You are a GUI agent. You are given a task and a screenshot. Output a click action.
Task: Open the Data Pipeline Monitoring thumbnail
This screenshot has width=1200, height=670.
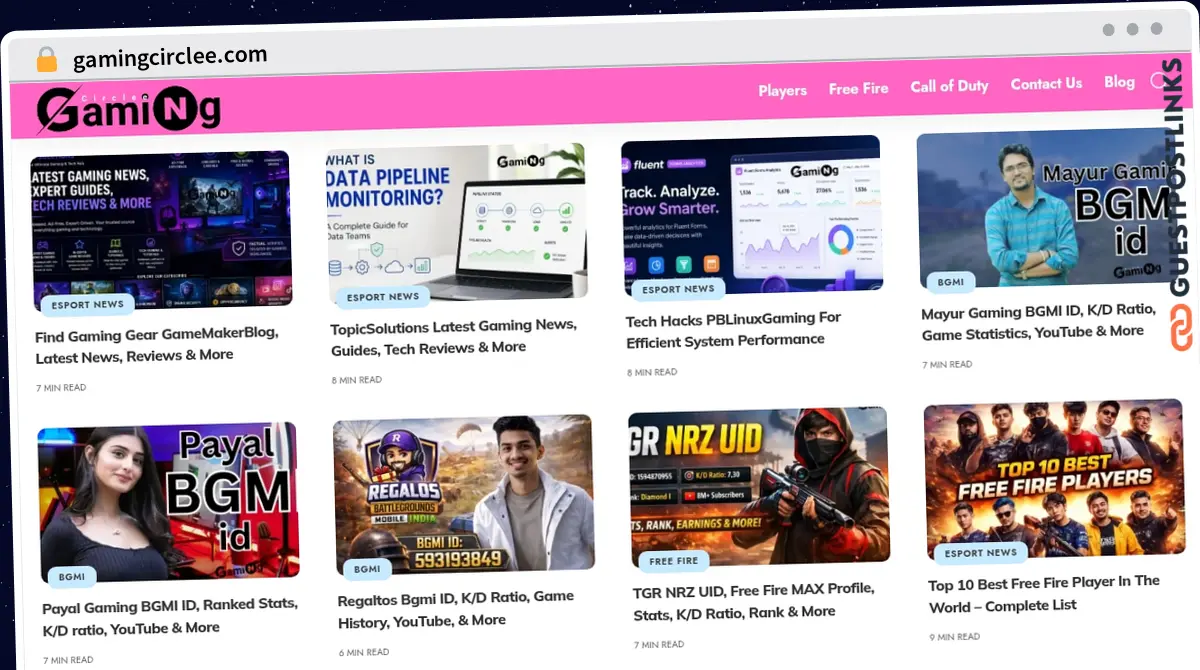[457, 222]
